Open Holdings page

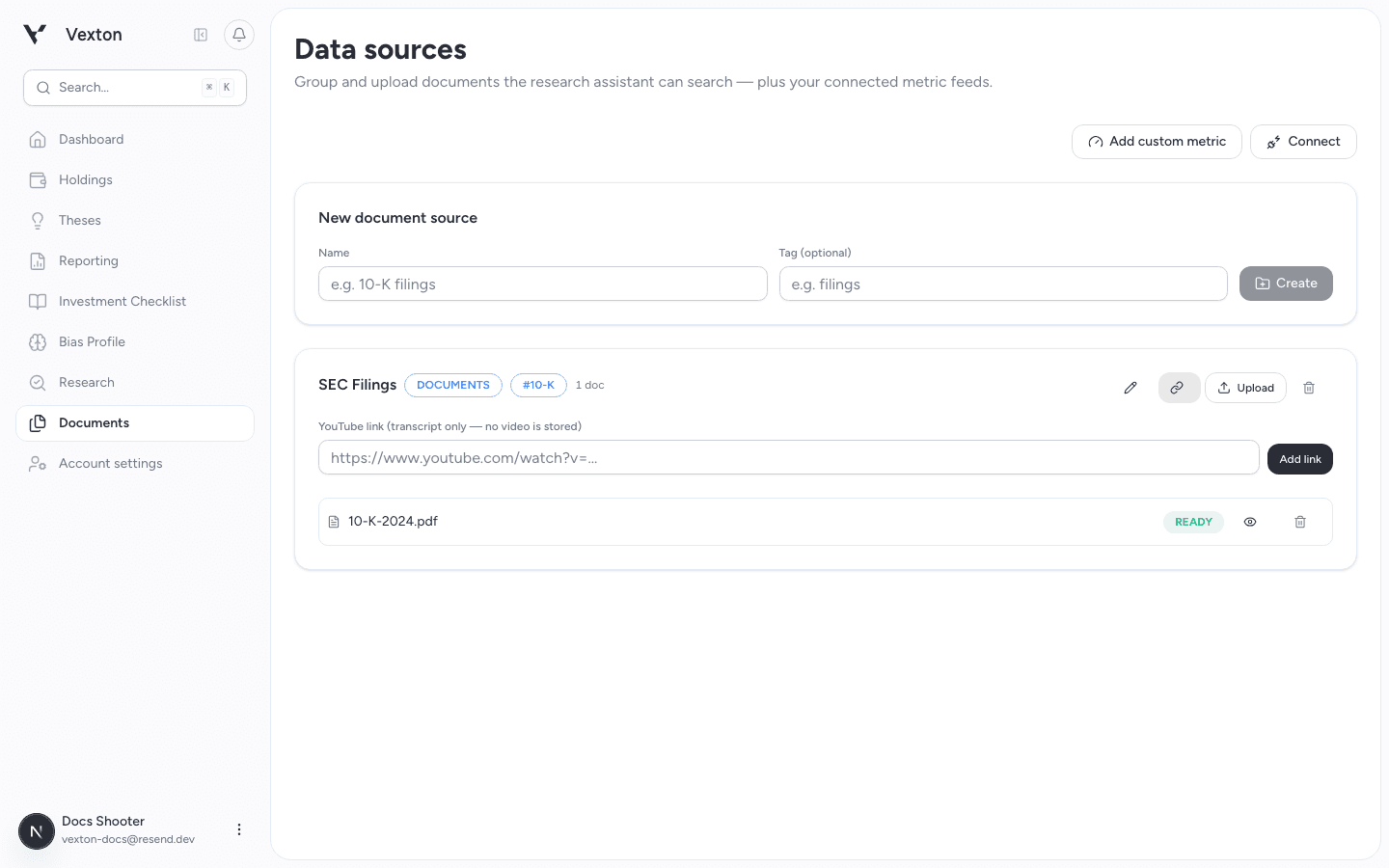click(x=135, y=180)
